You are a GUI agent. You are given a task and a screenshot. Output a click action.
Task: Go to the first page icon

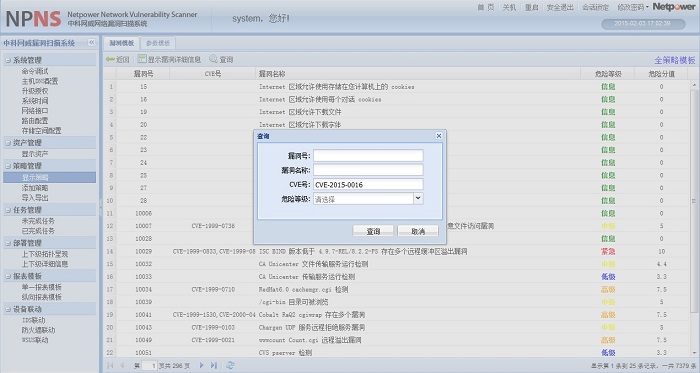pos(110,365)
